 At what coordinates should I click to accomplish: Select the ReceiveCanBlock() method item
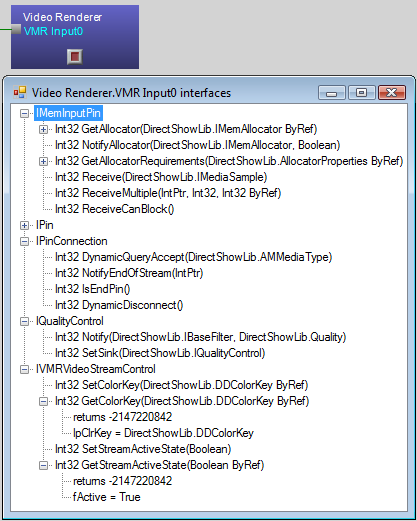[115, 209]
